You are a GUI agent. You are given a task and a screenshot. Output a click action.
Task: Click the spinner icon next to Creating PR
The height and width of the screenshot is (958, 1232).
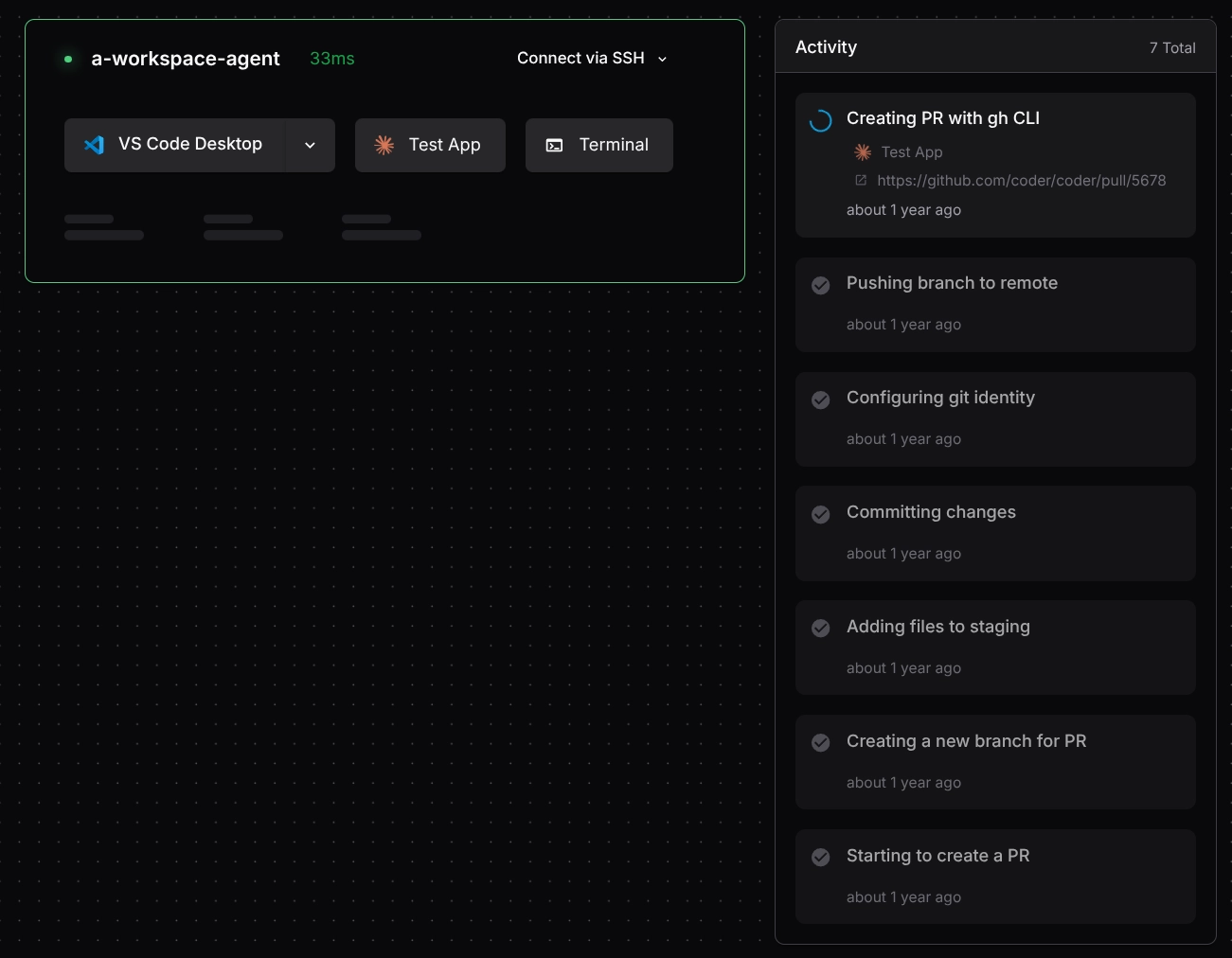point(821,120)
